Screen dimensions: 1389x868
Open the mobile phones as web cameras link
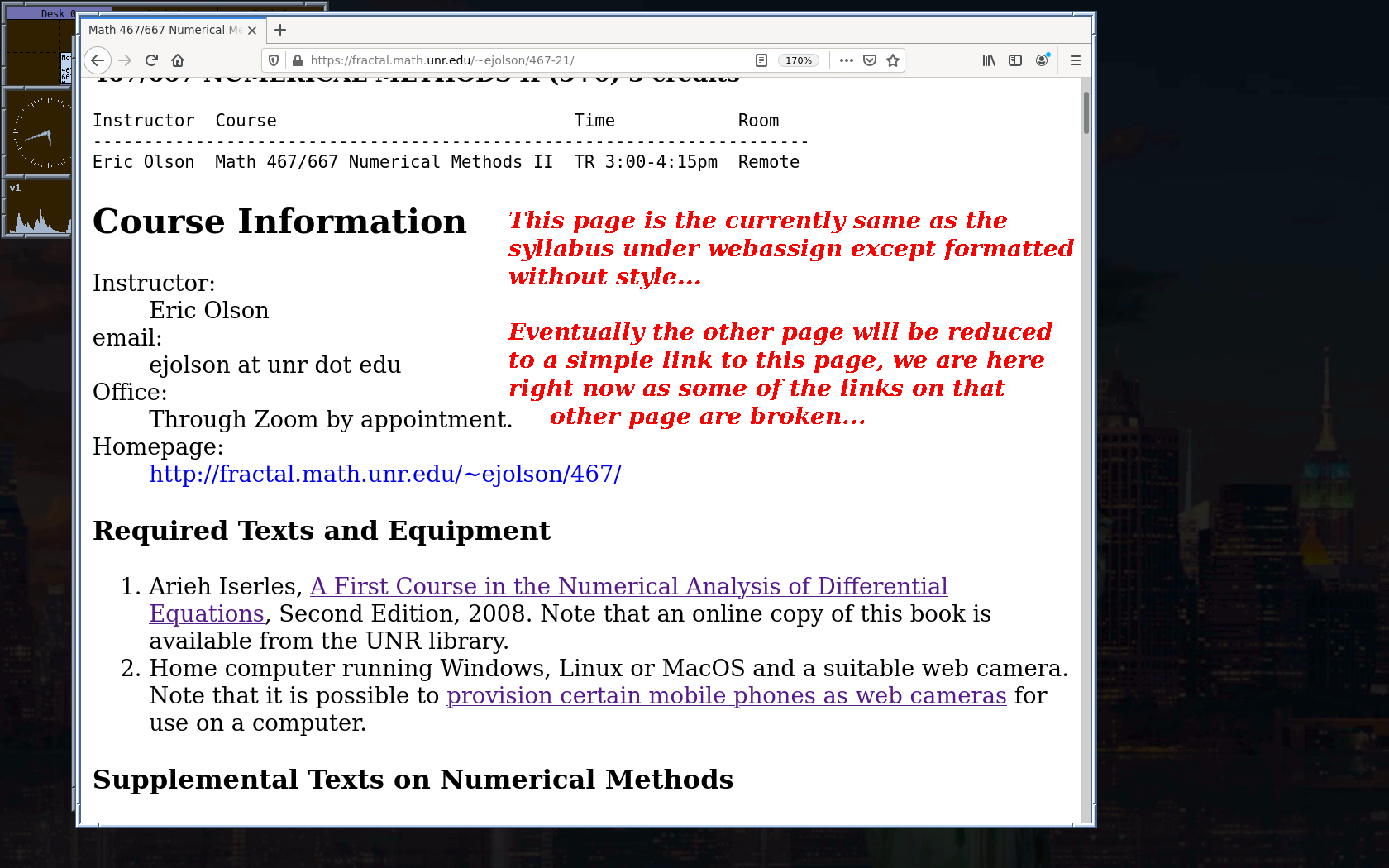[726, 695]
